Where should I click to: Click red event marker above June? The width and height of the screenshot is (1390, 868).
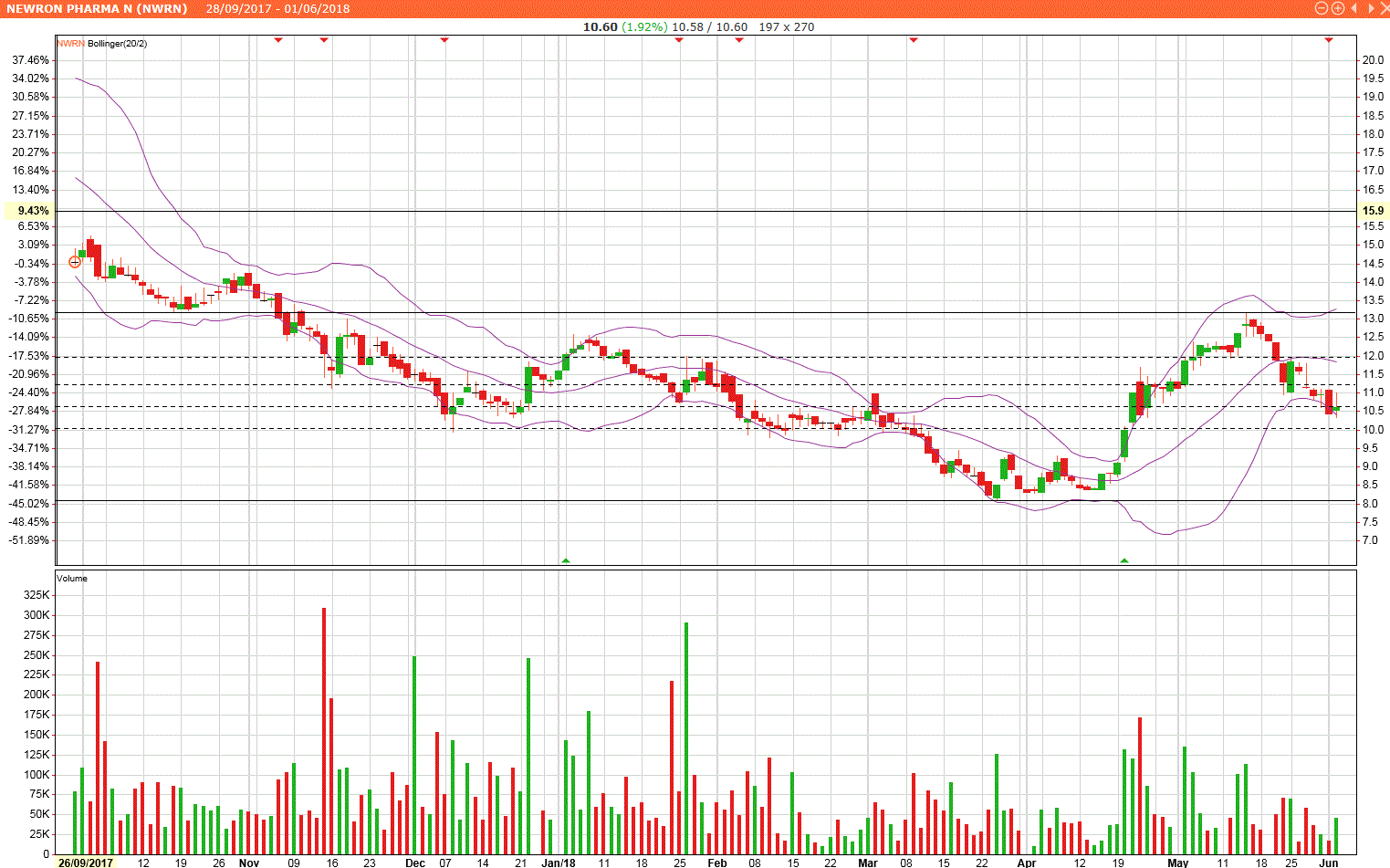tap(1328, 39)
